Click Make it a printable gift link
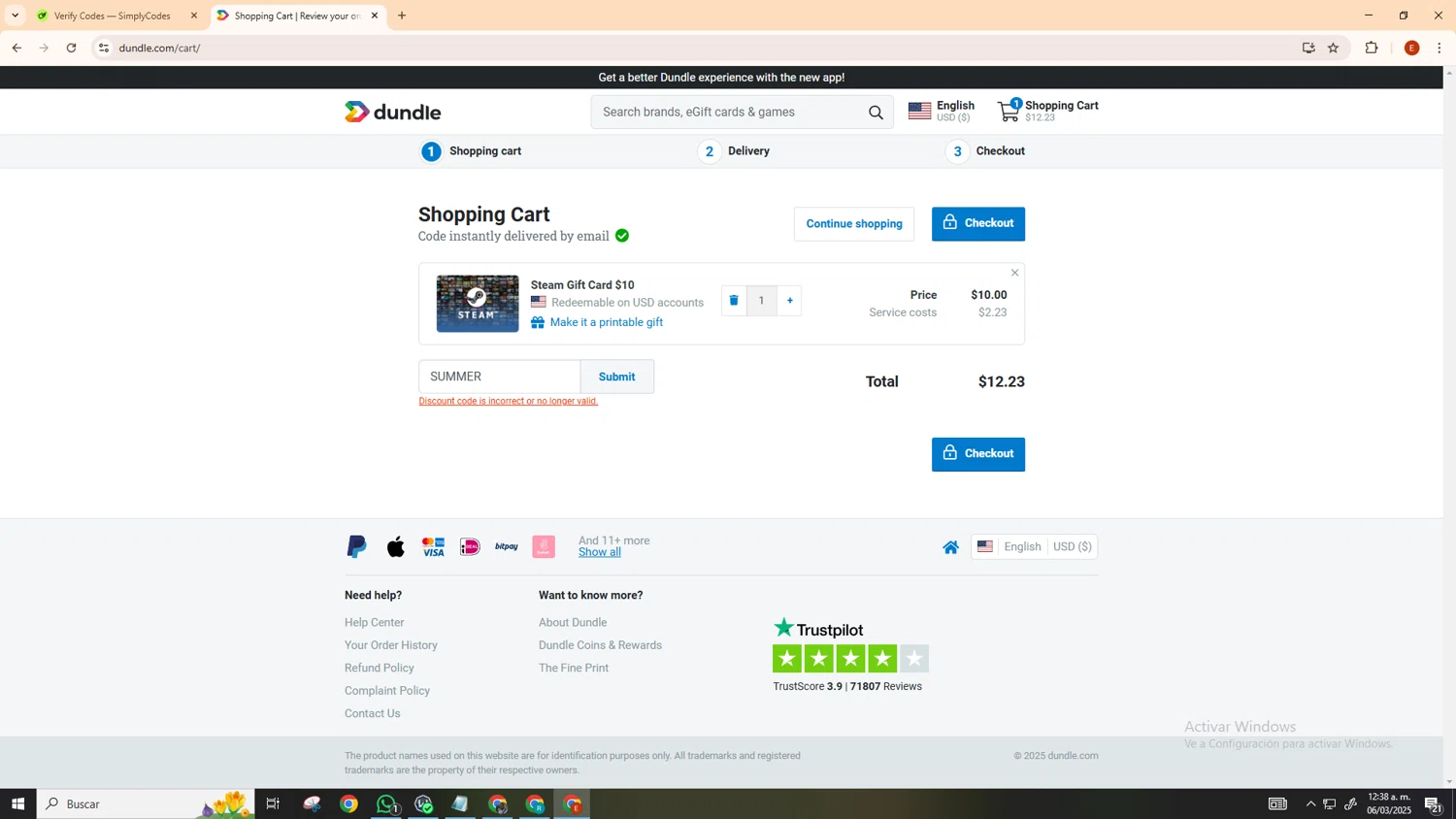 click(x=606, y=322)
